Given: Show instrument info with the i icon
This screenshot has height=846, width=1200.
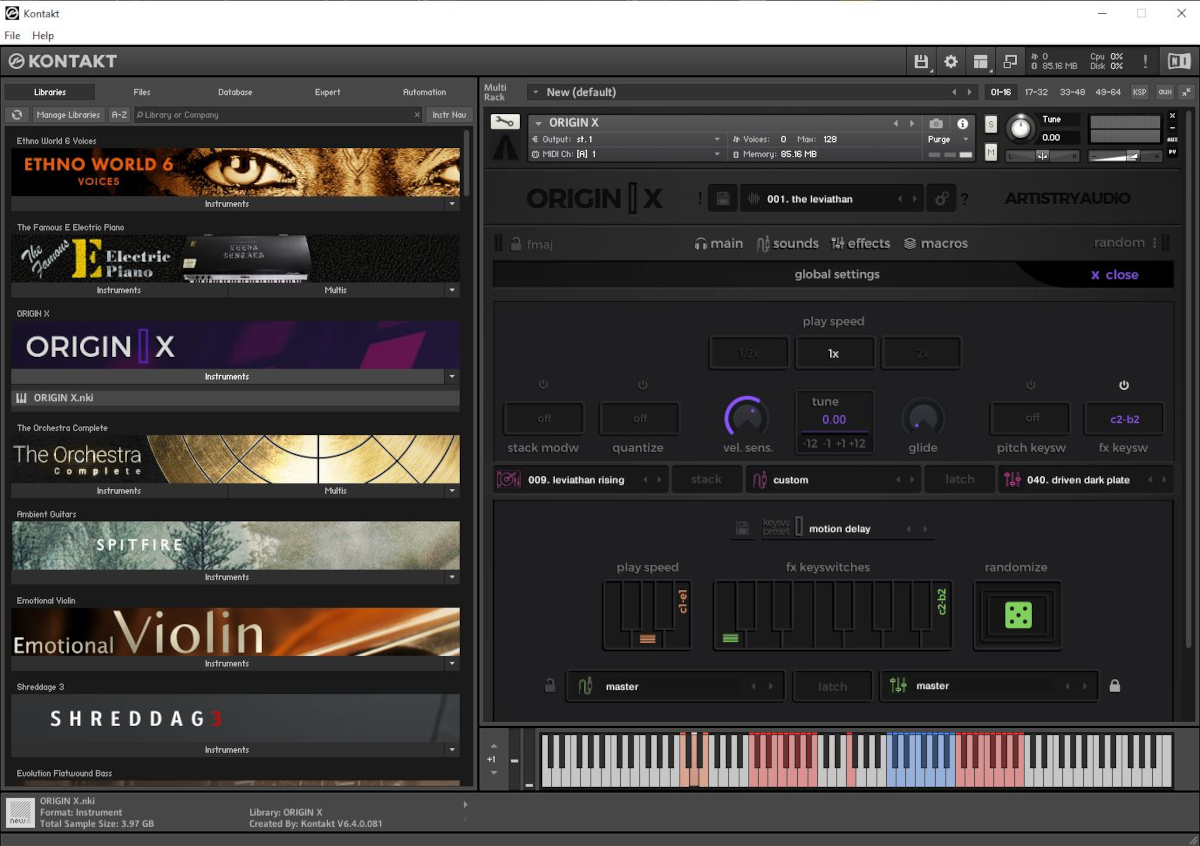Looking at the screenshot, I should tap(963, 124).
